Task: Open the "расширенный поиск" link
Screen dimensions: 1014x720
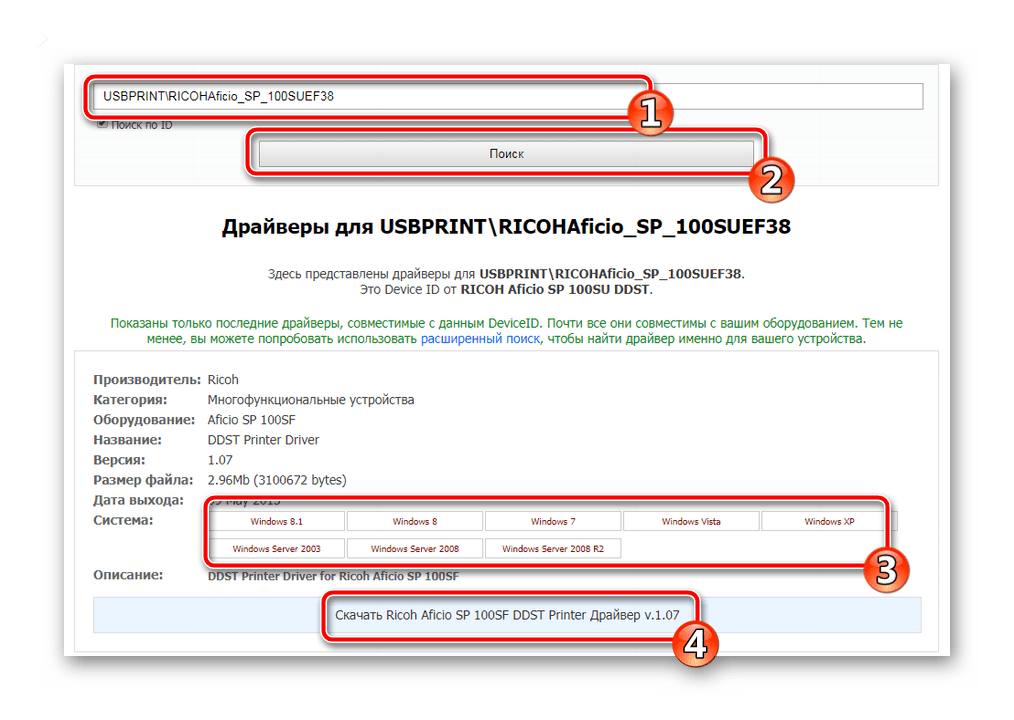Action: pyautogui.click(x=480, y=340)
